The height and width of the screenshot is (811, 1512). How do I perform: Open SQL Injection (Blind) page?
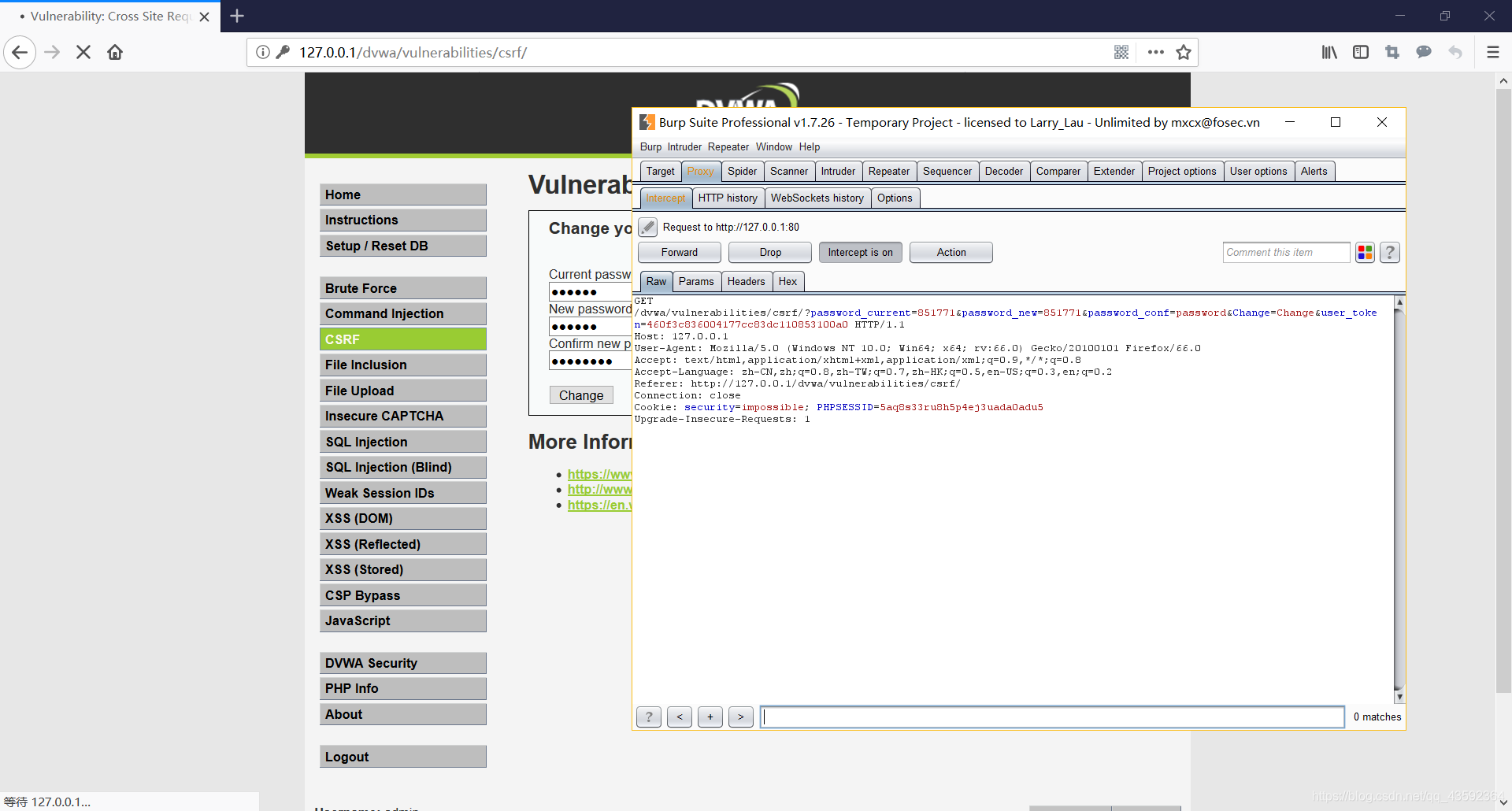click(x=403, y=467)
